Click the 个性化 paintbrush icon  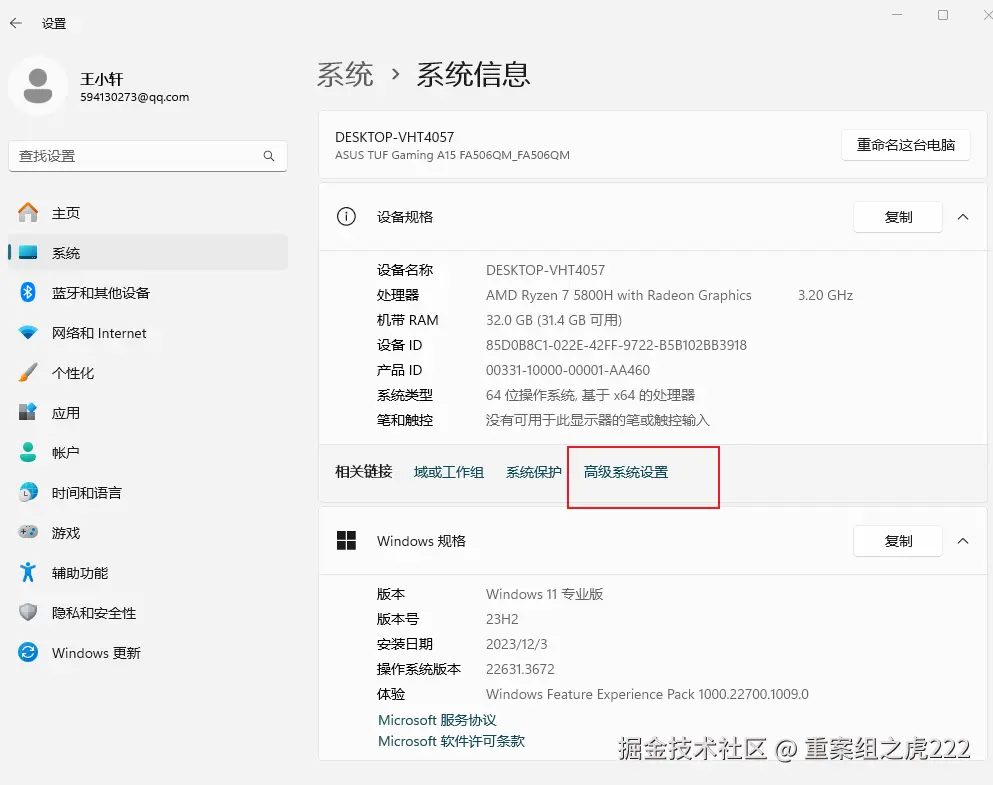[28, 373]
